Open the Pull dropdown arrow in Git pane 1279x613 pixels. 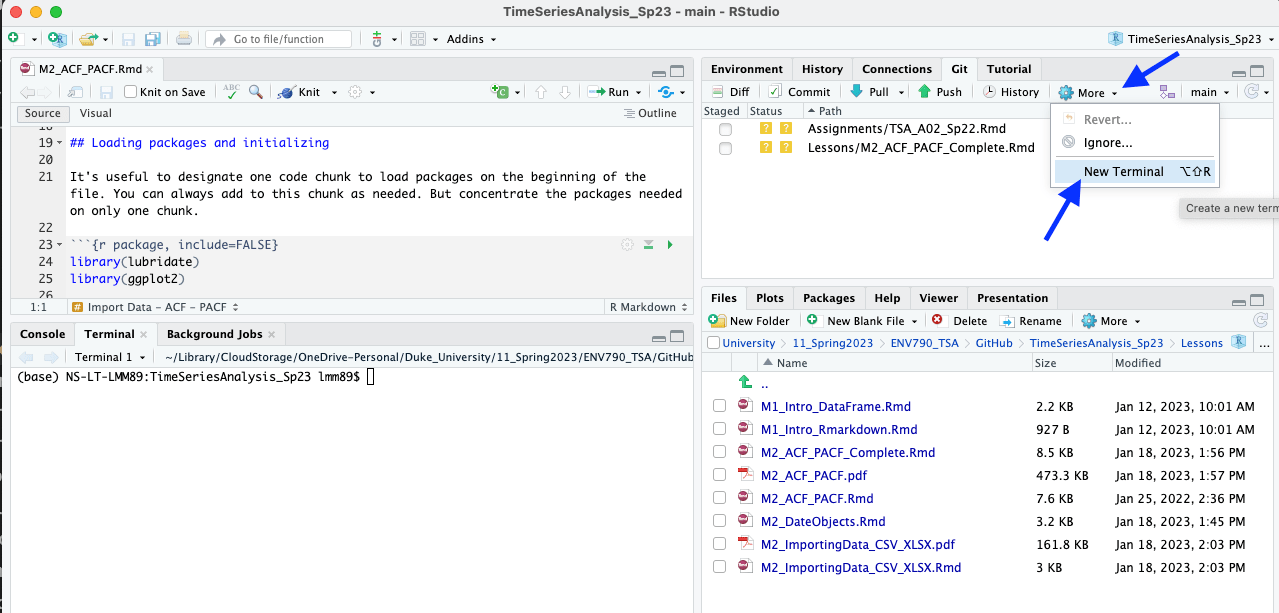click(901, 92)
